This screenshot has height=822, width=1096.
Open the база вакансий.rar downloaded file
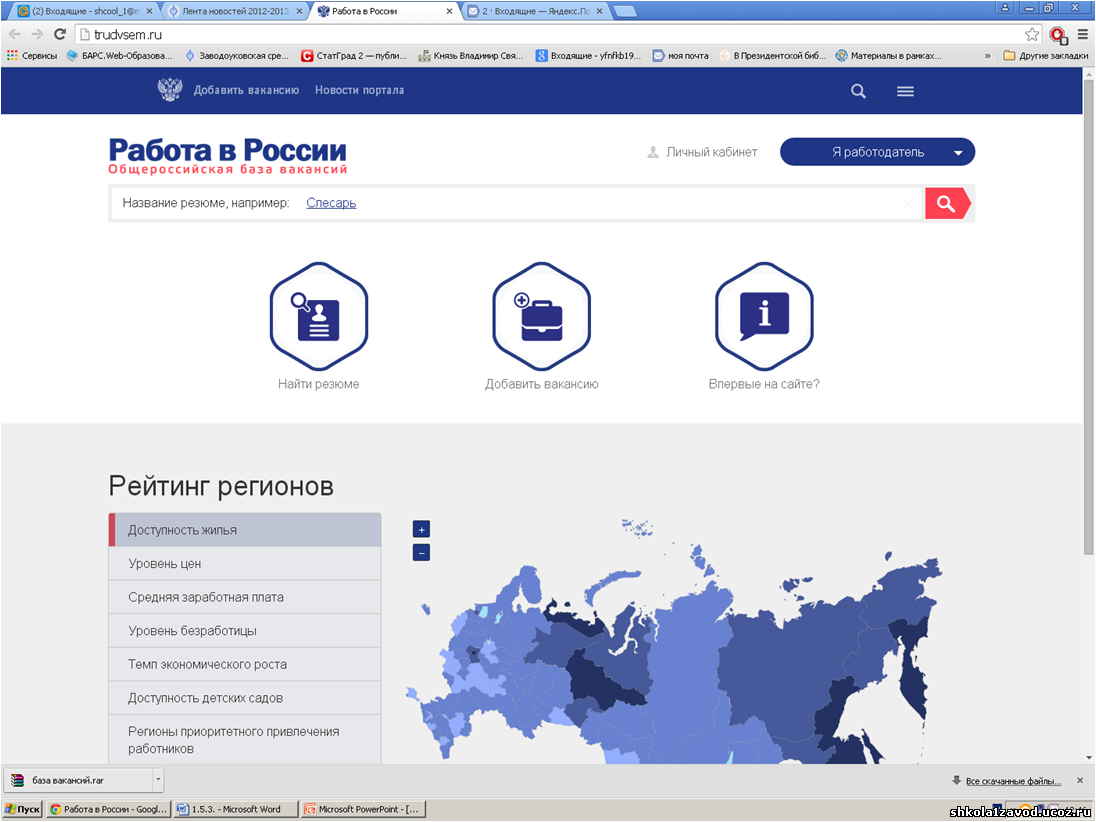coord(78,780)
